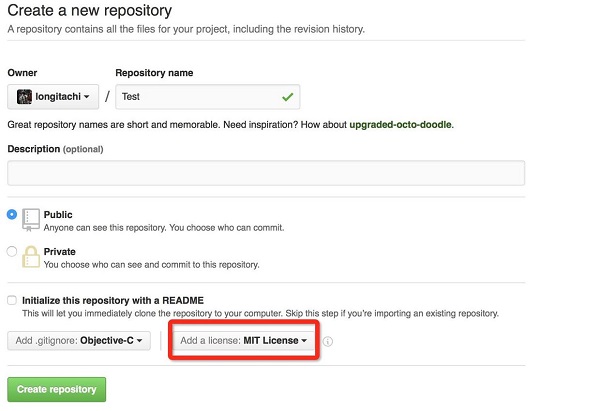Image resolution: width=600 pixels, height=411 pixels.
Task: Open the Owner dropdown showing longitachi
Action: [54, 97]
